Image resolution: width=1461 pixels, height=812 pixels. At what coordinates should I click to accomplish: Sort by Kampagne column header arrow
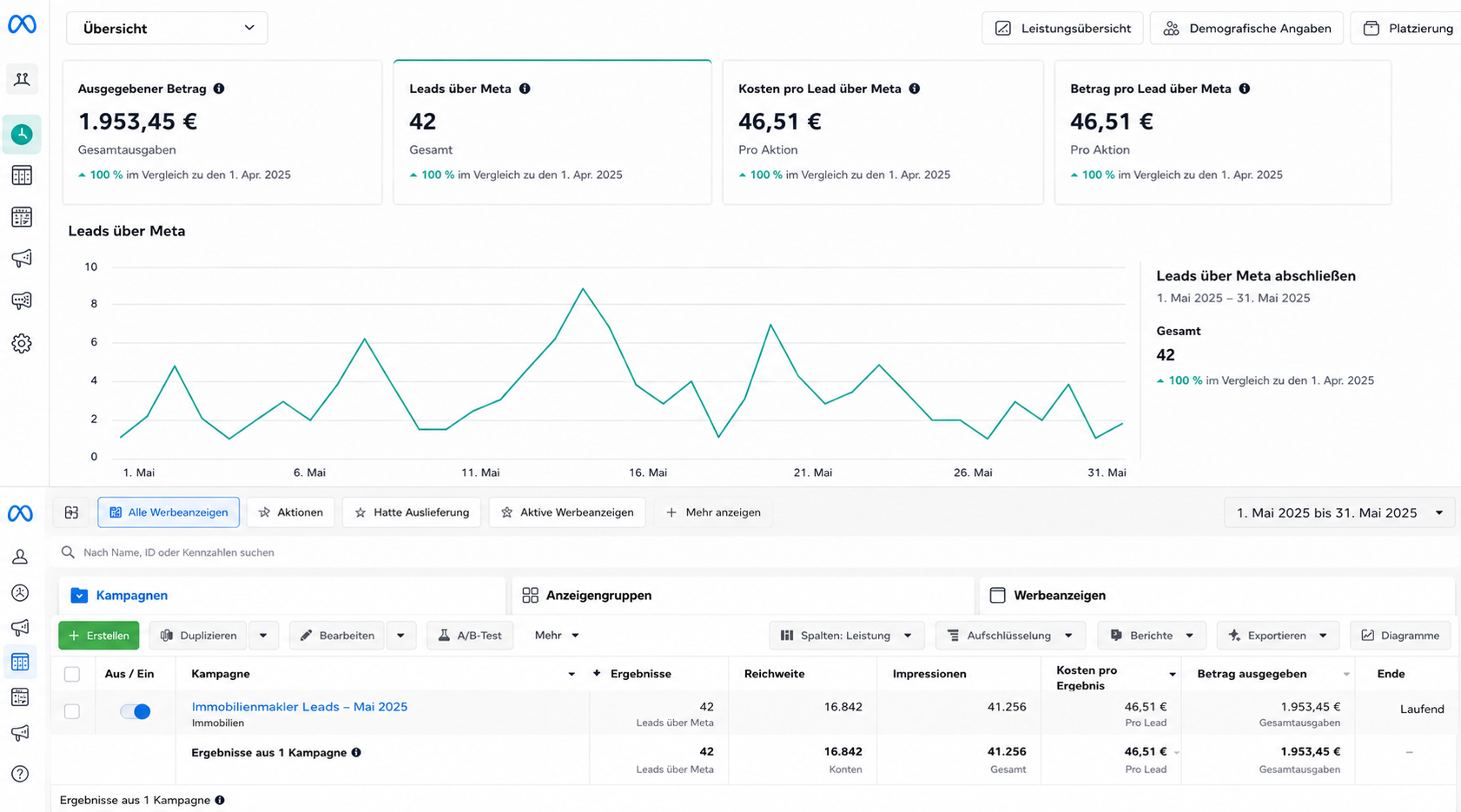[x=572, y=675]
